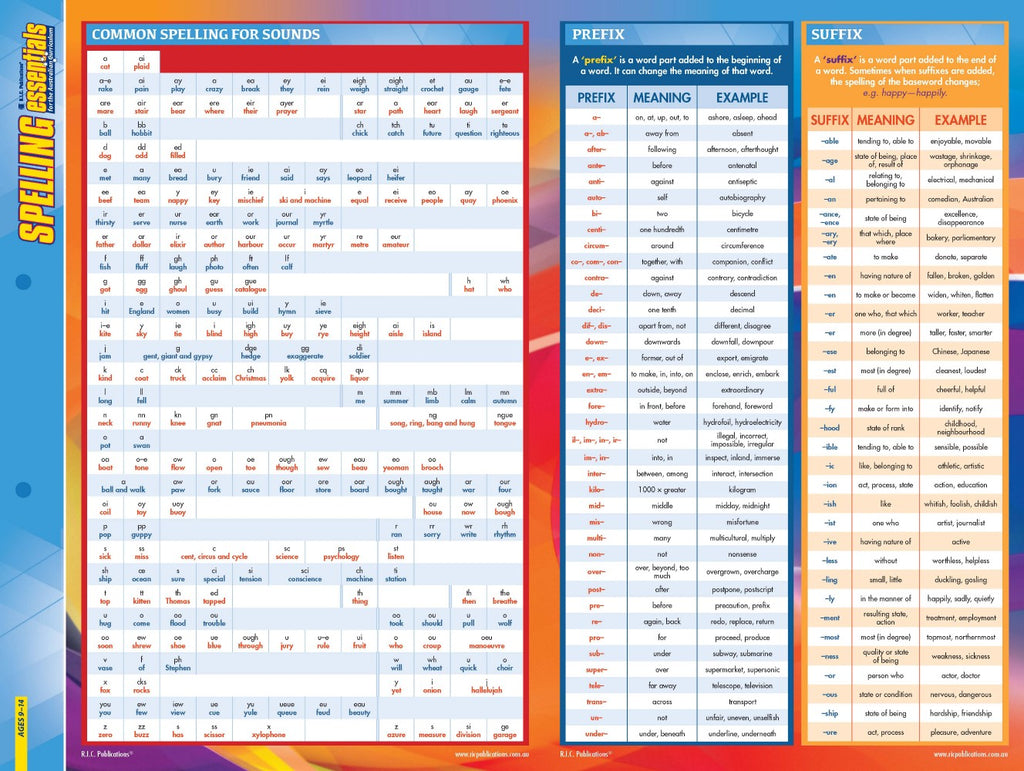Viewport: 1024px width, 771px height.
Task: Click the 'hydro-' prefix entry
Action: [596, 422]
